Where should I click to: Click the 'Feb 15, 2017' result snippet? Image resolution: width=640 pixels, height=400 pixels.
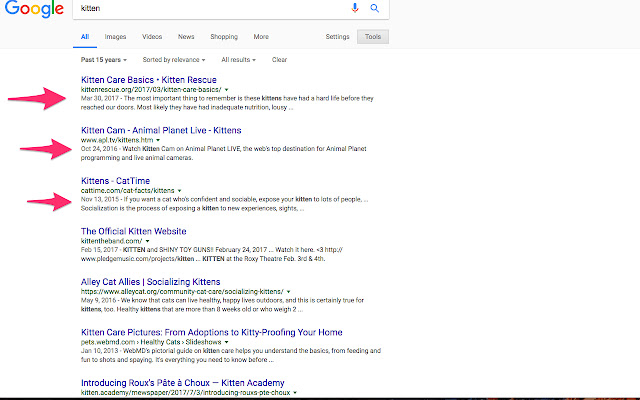tap(211, 254)
